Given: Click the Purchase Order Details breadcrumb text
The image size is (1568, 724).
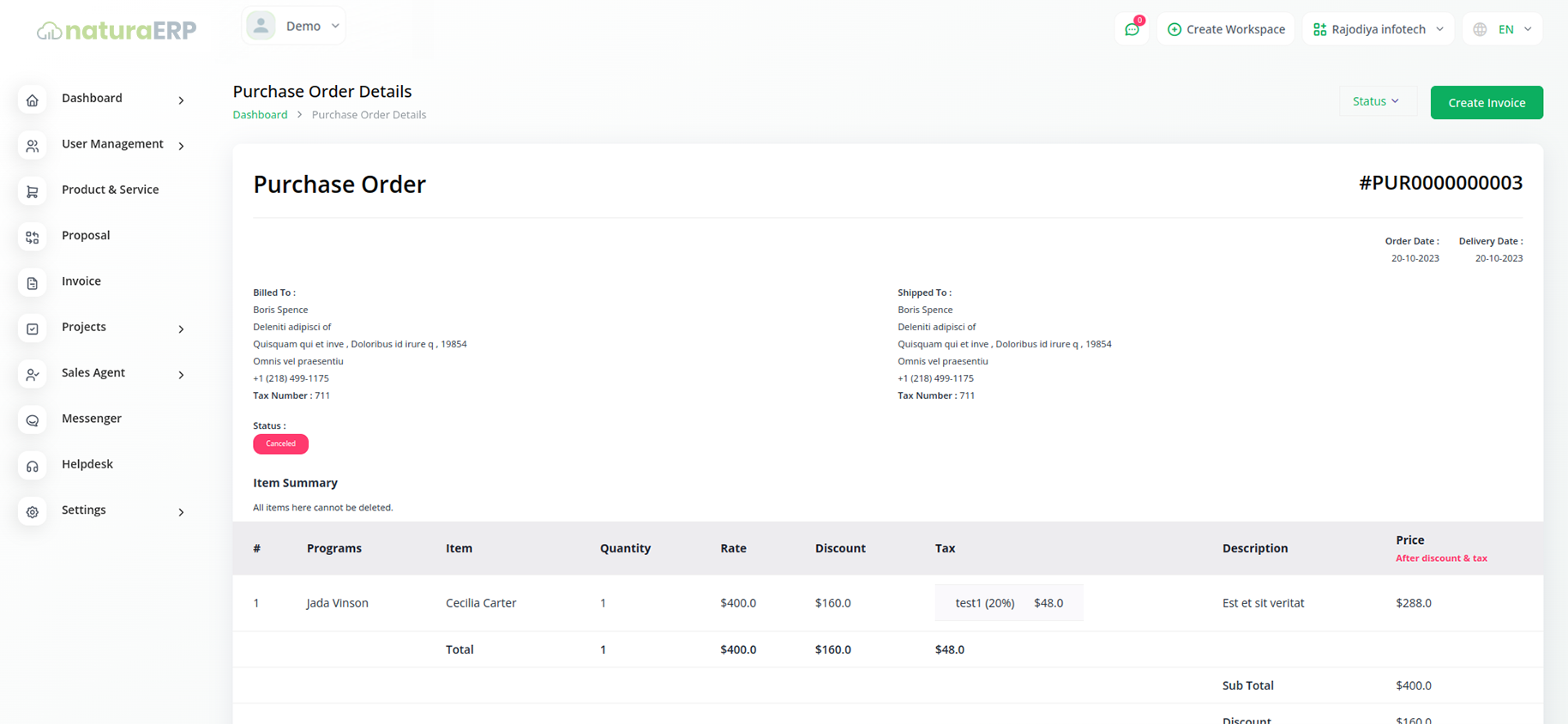Looking at the screenshot, I should click(369, 114).
